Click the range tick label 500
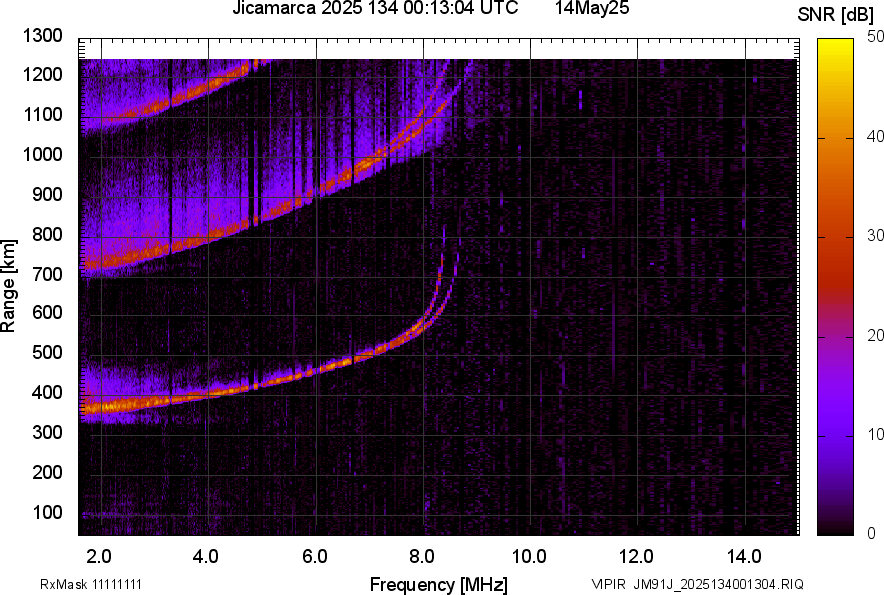This screenshot has width=884, height=595. pyautogui.click(x=47, y=352)
